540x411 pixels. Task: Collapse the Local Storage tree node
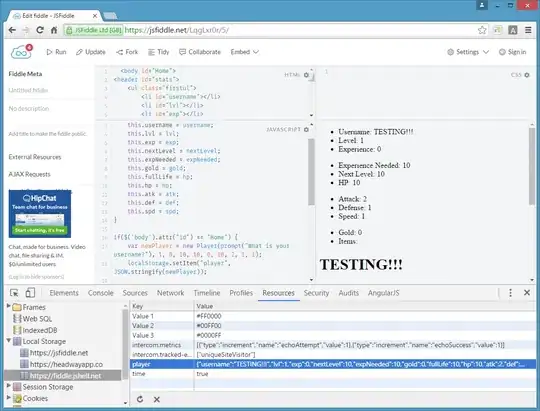coord(9,340)
